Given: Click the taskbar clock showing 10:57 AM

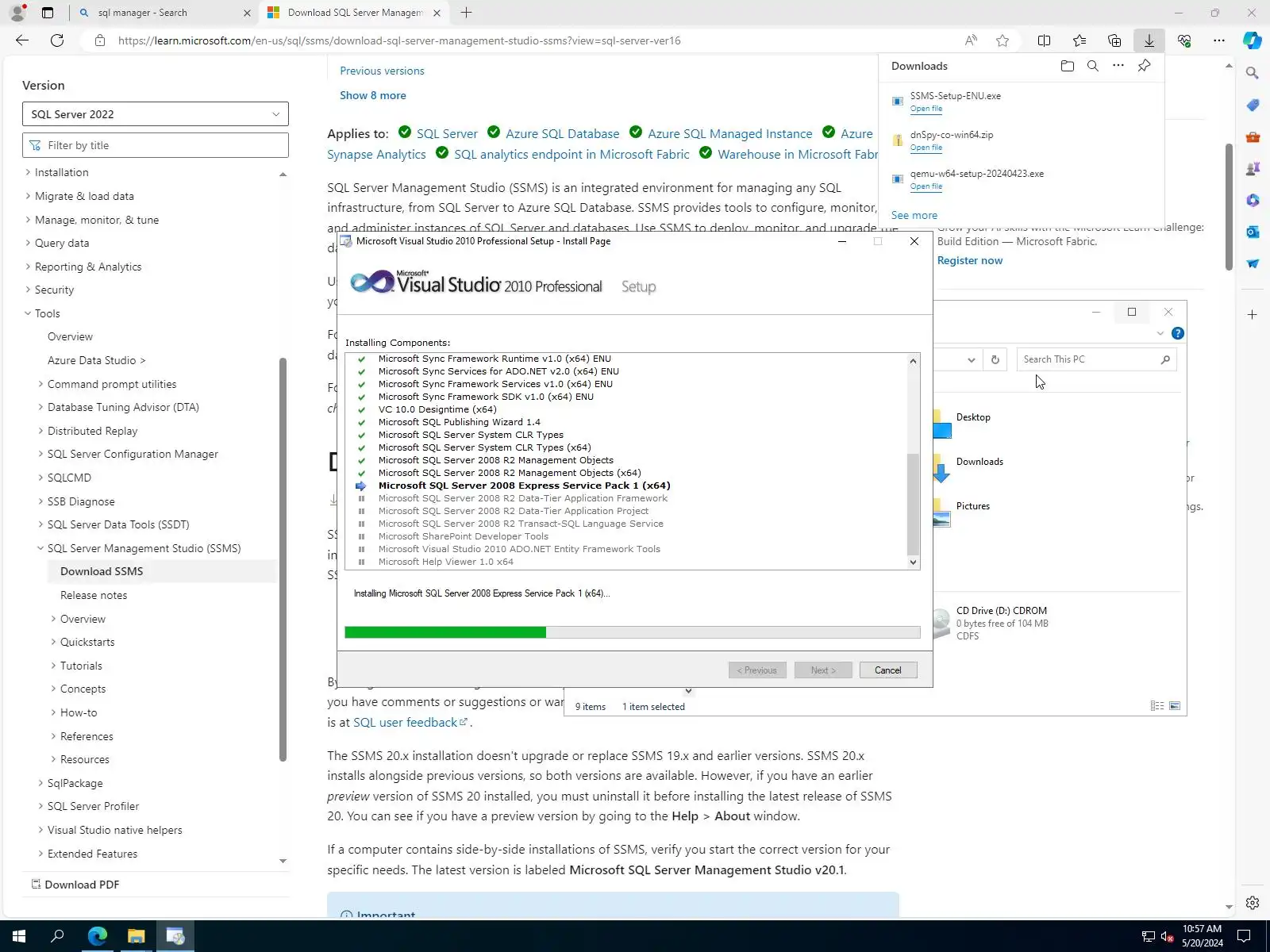Looking at the screenshot, I should point(1203,936).
